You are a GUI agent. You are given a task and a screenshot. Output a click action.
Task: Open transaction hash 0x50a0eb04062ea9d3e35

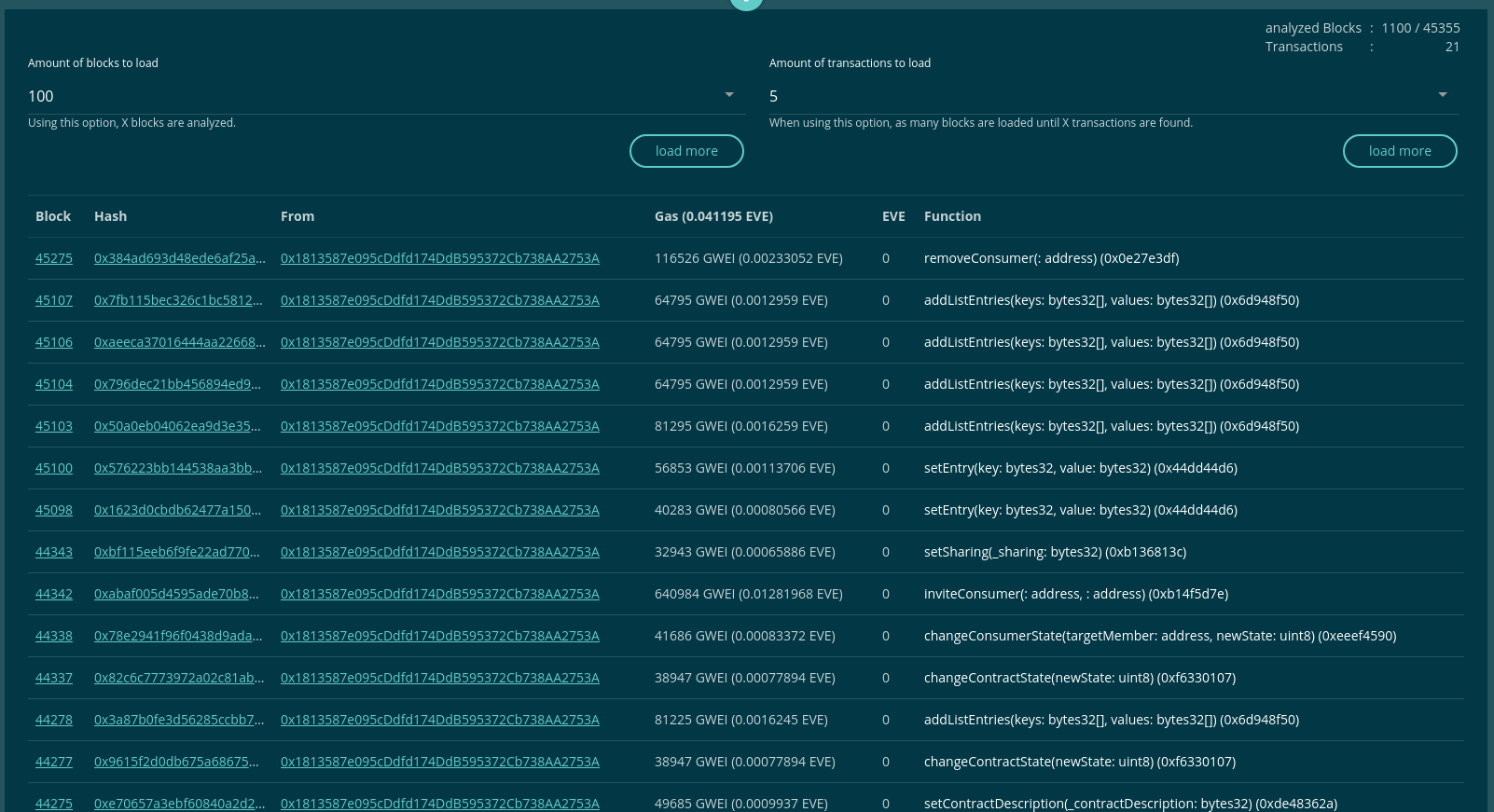[x=177, y=426]
